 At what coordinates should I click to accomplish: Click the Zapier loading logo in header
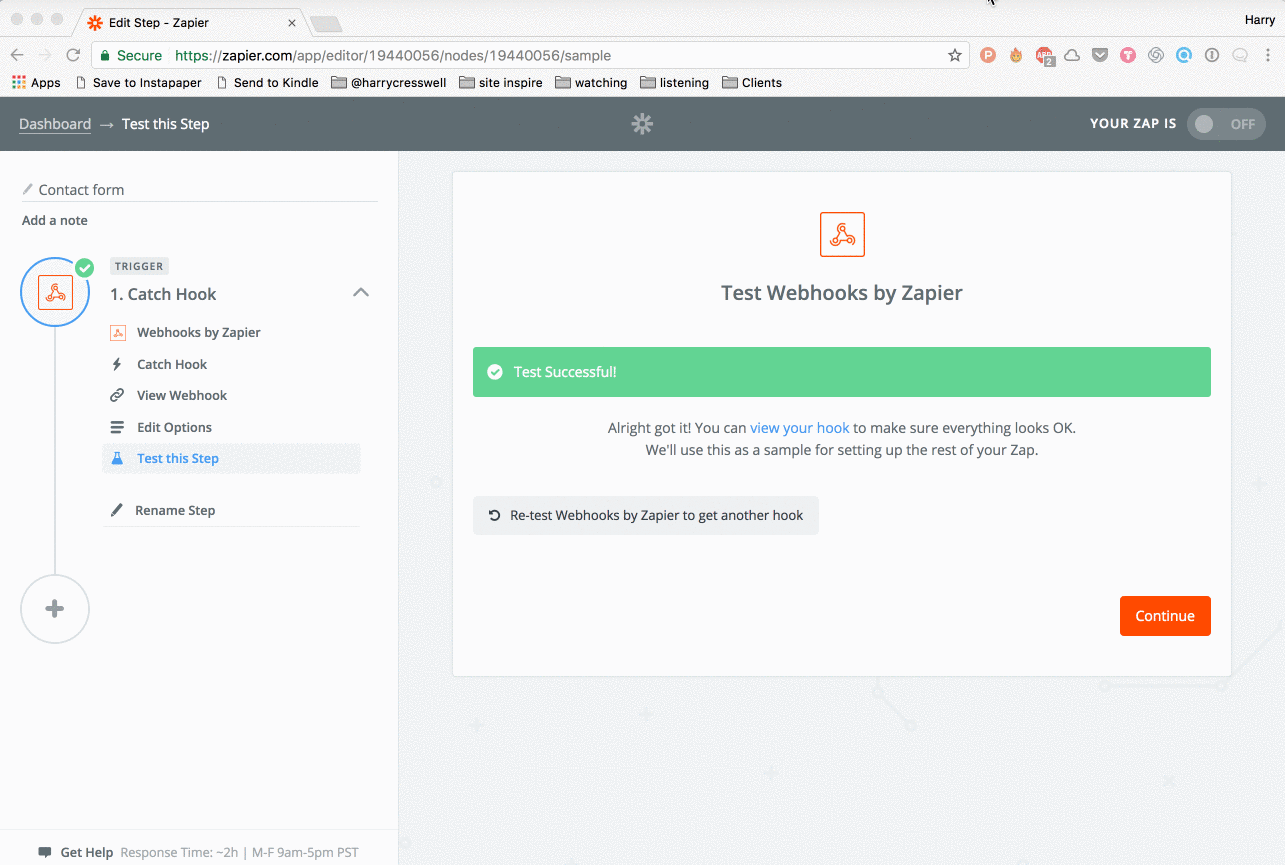point(642,124)
